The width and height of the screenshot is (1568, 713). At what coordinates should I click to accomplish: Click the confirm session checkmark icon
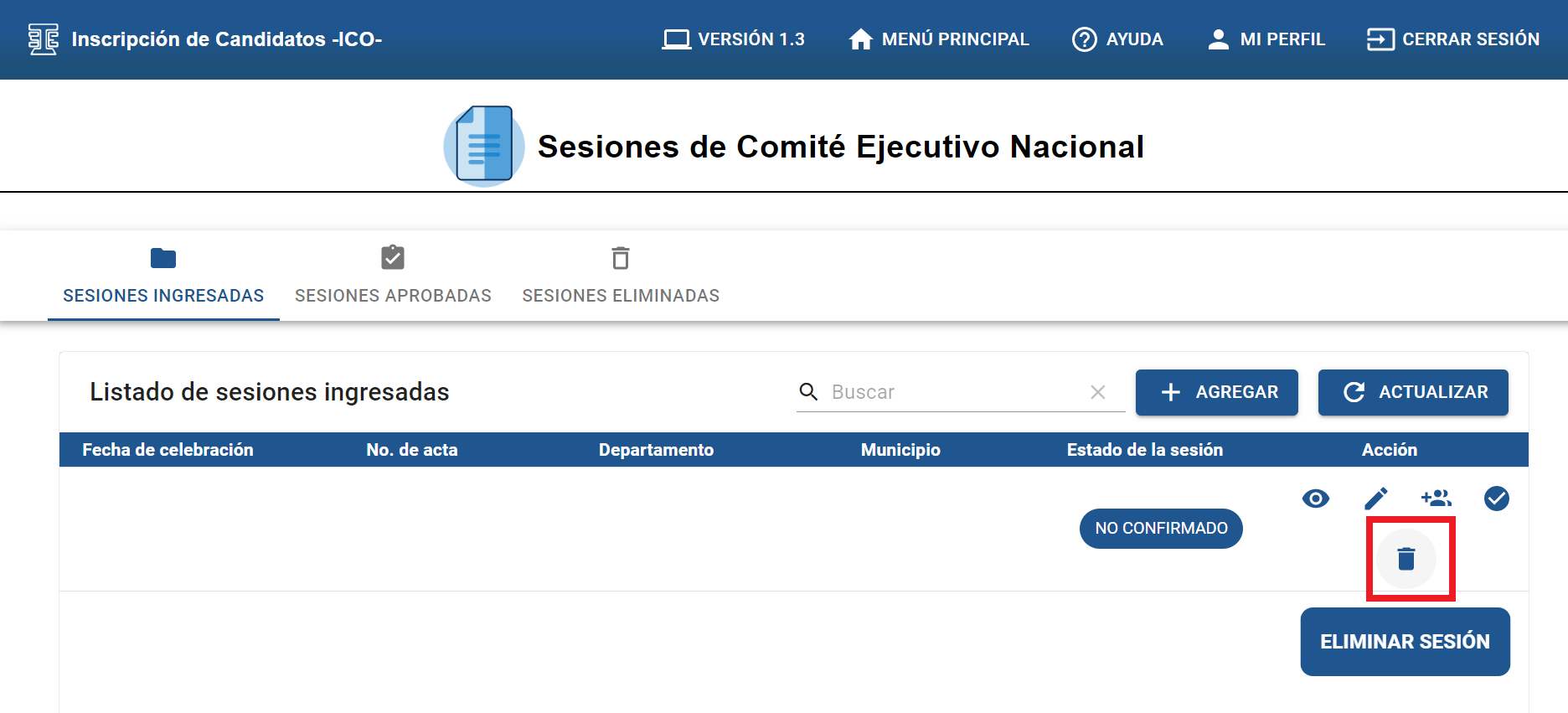coord(1496,499)
